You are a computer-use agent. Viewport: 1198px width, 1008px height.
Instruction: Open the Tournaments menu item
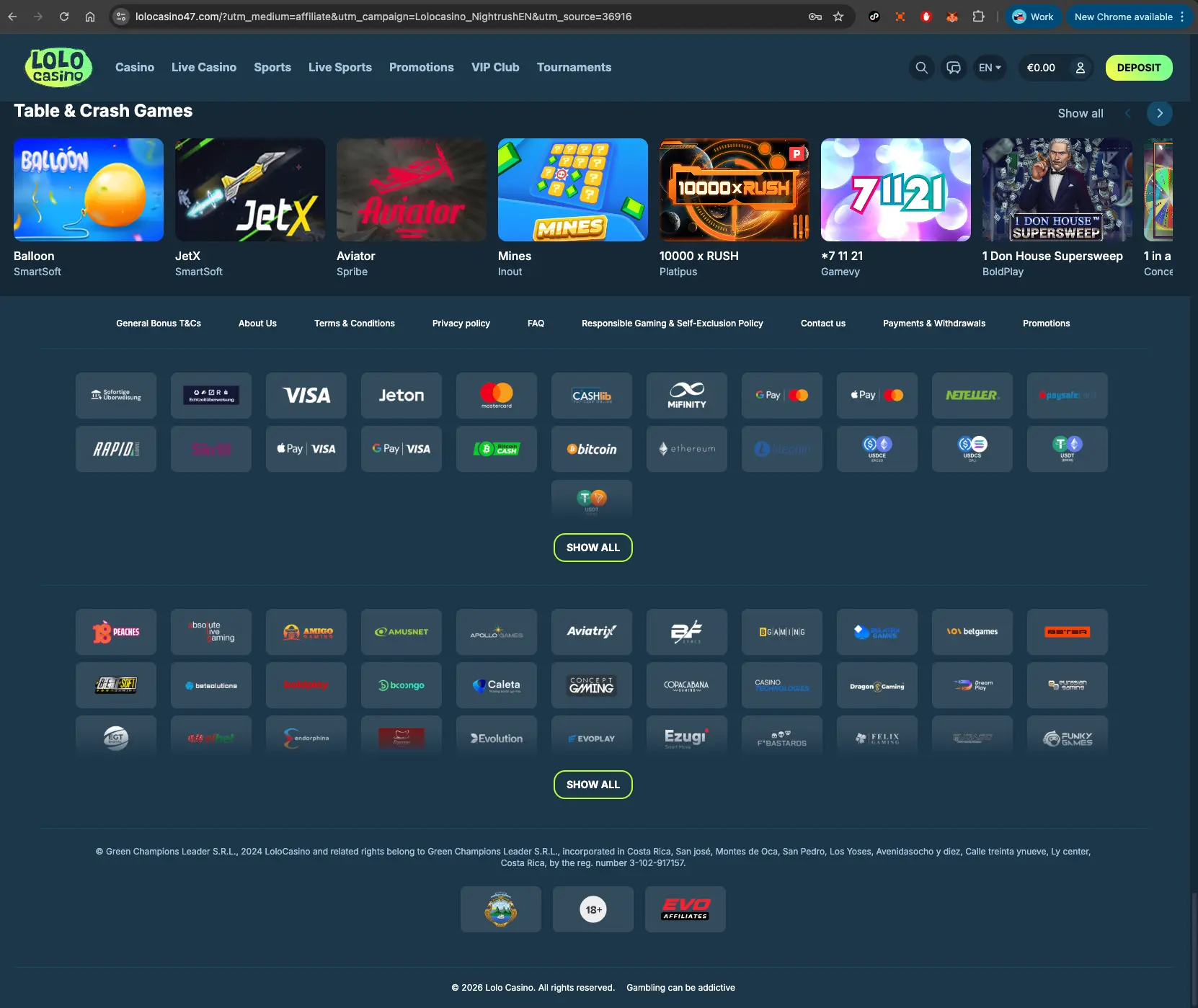[x=574, y=67]
